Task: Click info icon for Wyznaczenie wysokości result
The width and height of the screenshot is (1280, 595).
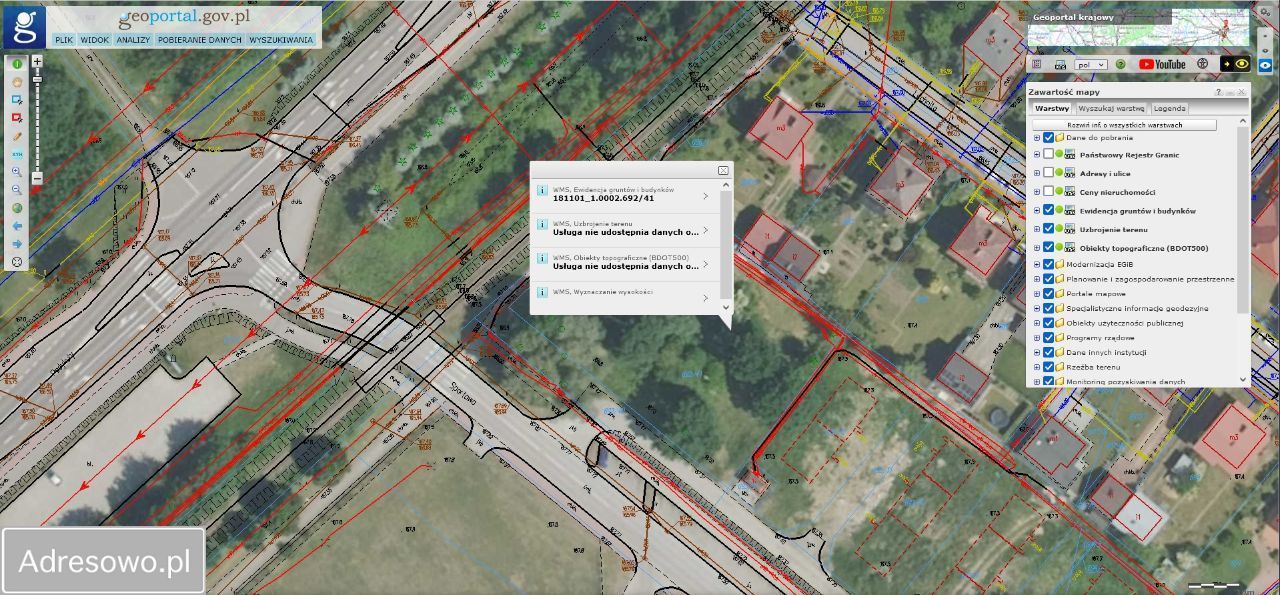Action: (x=542, y=293)
